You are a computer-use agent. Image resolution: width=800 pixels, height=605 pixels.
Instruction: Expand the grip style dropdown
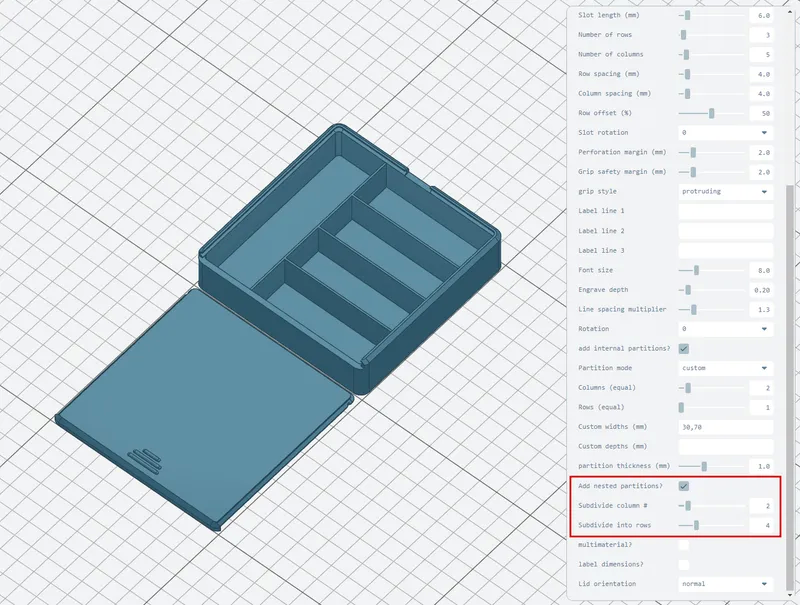coord(725,191)
